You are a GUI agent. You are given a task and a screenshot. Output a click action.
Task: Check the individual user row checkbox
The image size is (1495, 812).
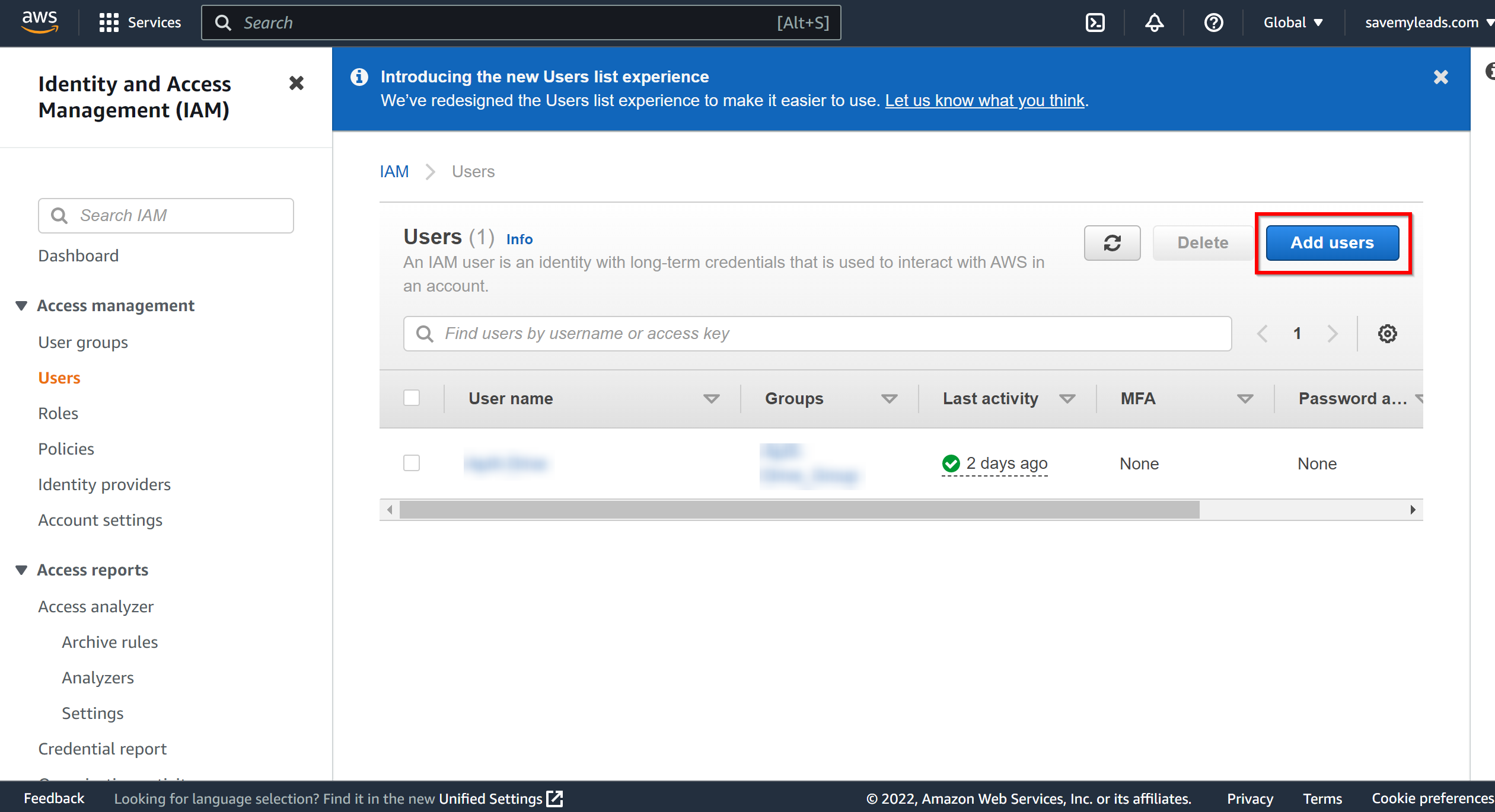[412, 463]
